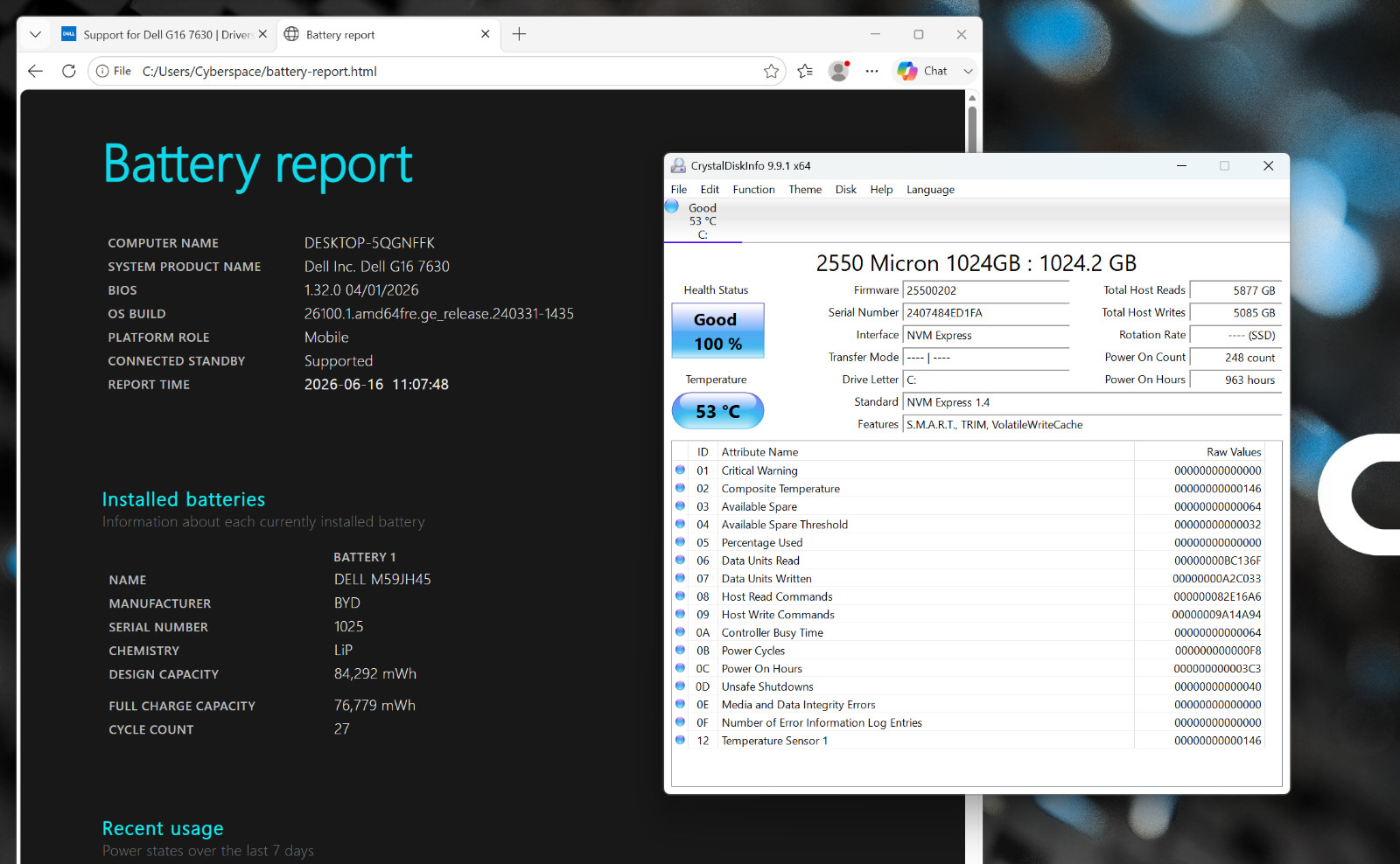This screenshot has height=864, width=1400.
Task: Click the Interface NVM Express field
Action: 986,336
